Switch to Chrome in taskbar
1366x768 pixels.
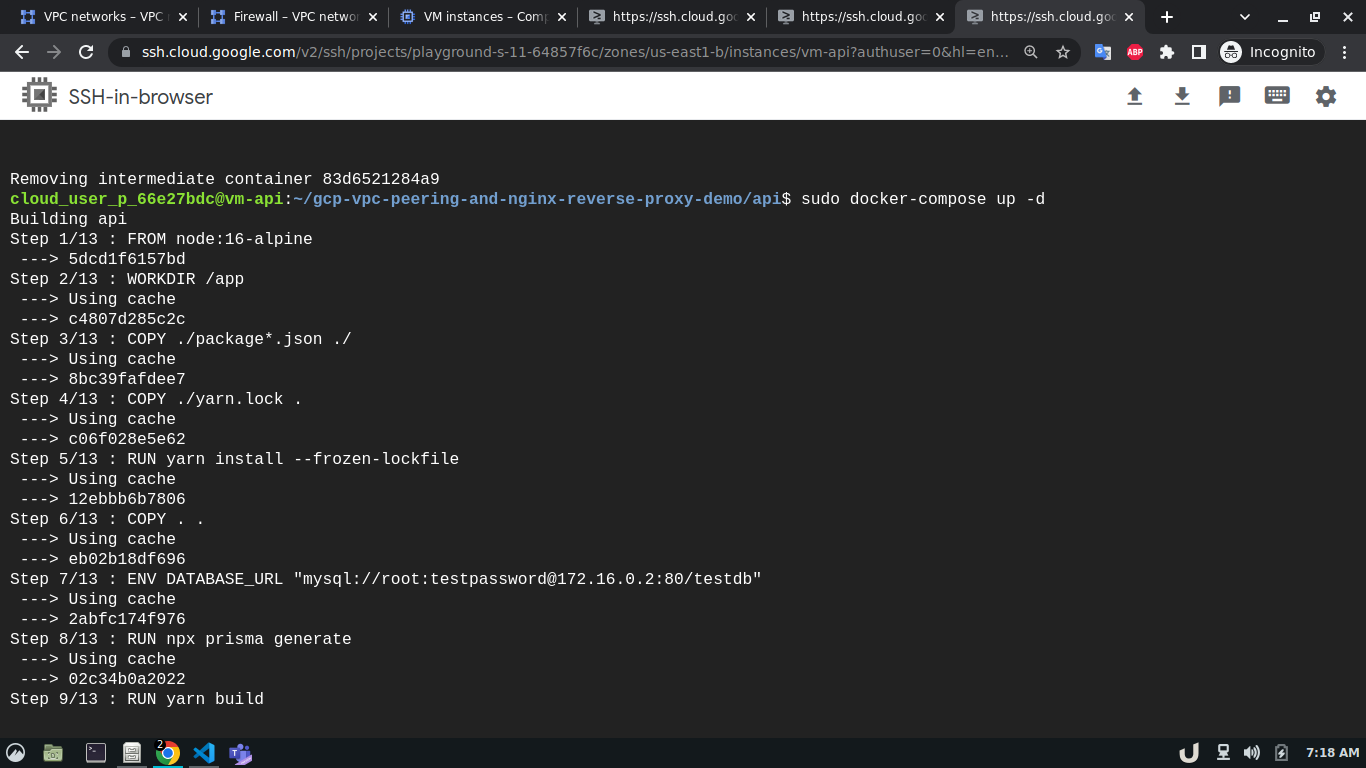click(168, 753)
